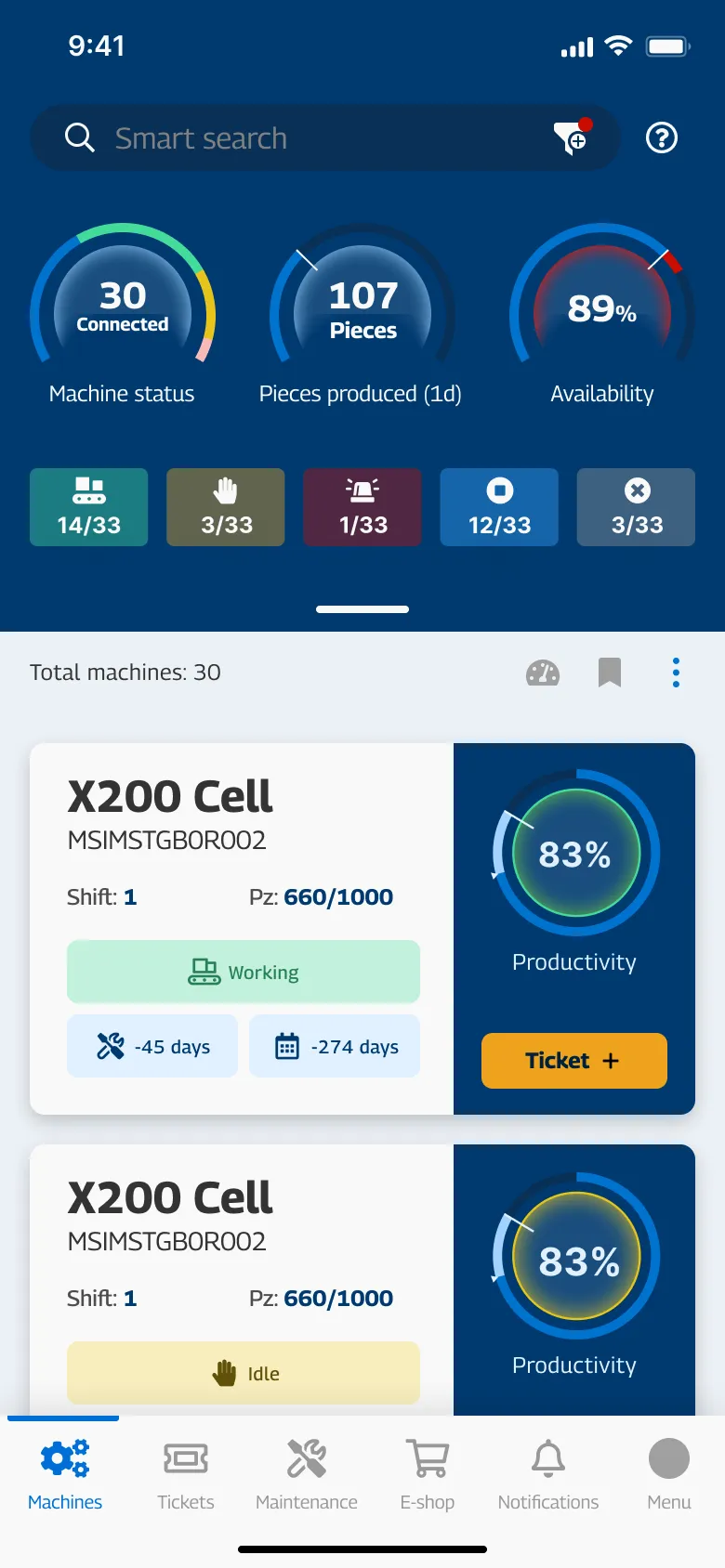Tap the conveyor icon in Working badge
Image resolution: width=725 pixels, height=1568 pixels.
click(x=204, y=972)
